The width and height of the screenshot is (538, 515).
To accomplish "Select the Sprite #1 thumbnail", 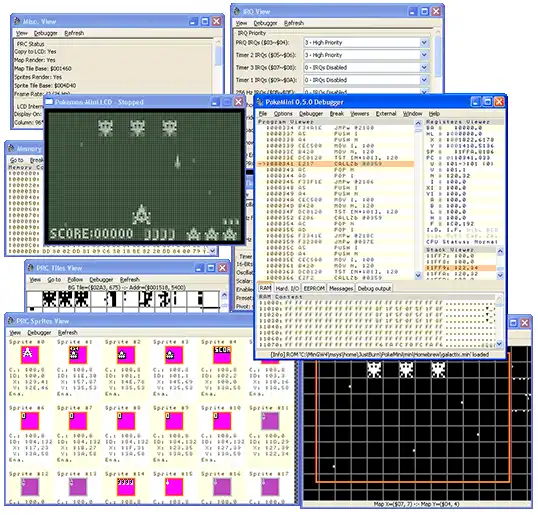I will (78, 354).
